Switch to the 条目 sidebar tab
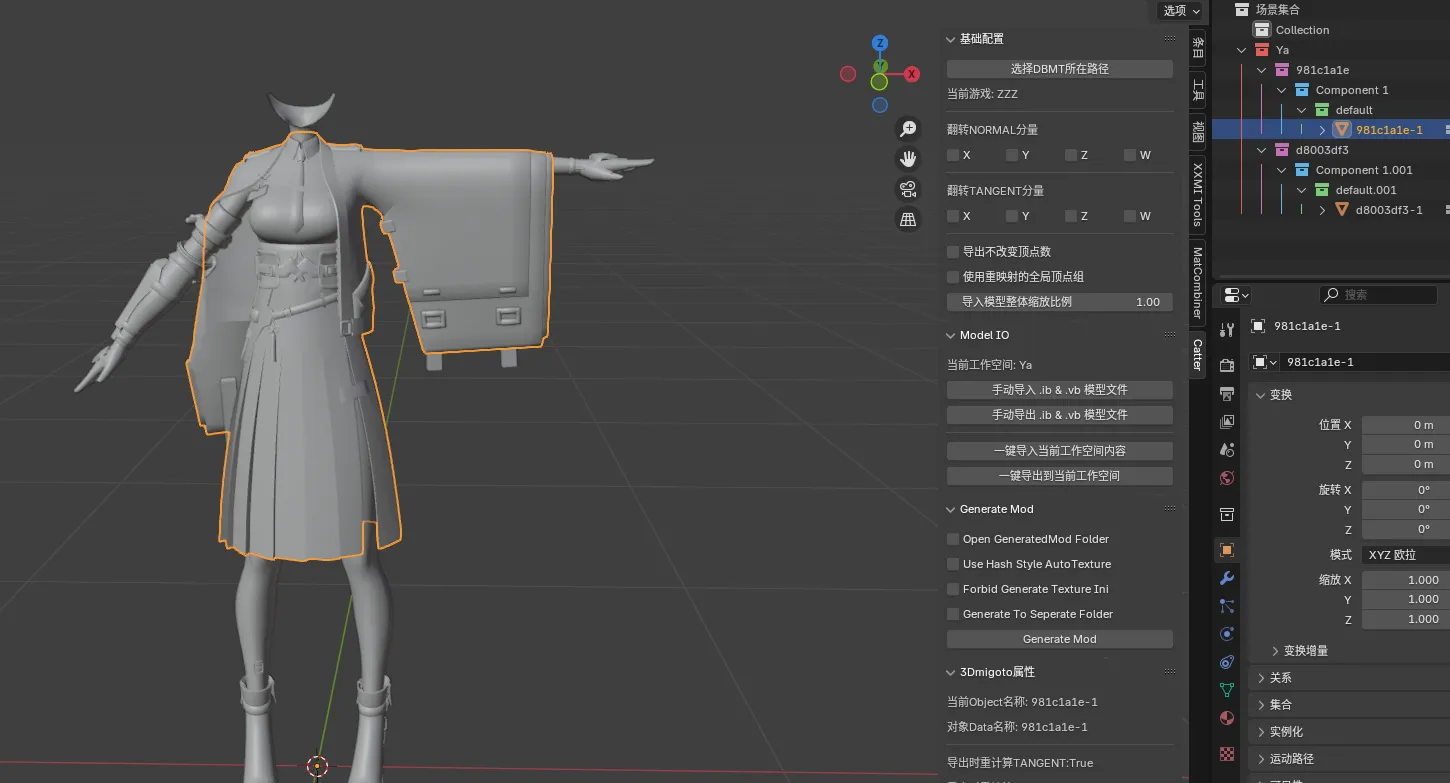 [1198, 47]
